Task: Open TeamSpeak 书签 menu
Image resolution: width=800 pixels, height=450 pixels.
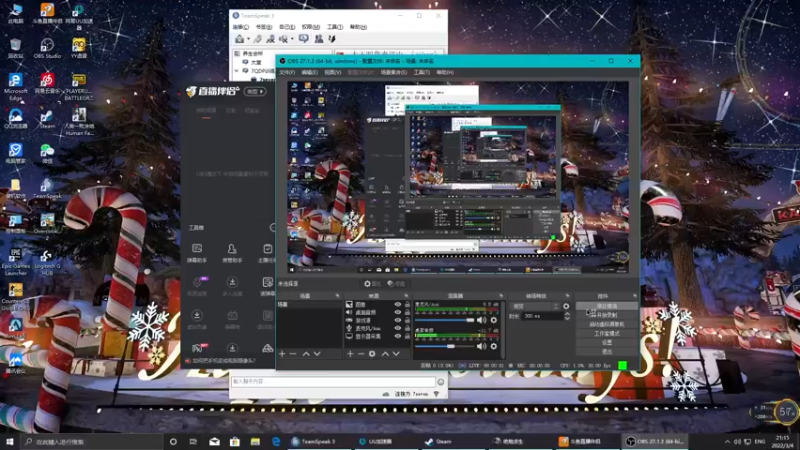Action: pyautogui.click(x=264, y=27)
